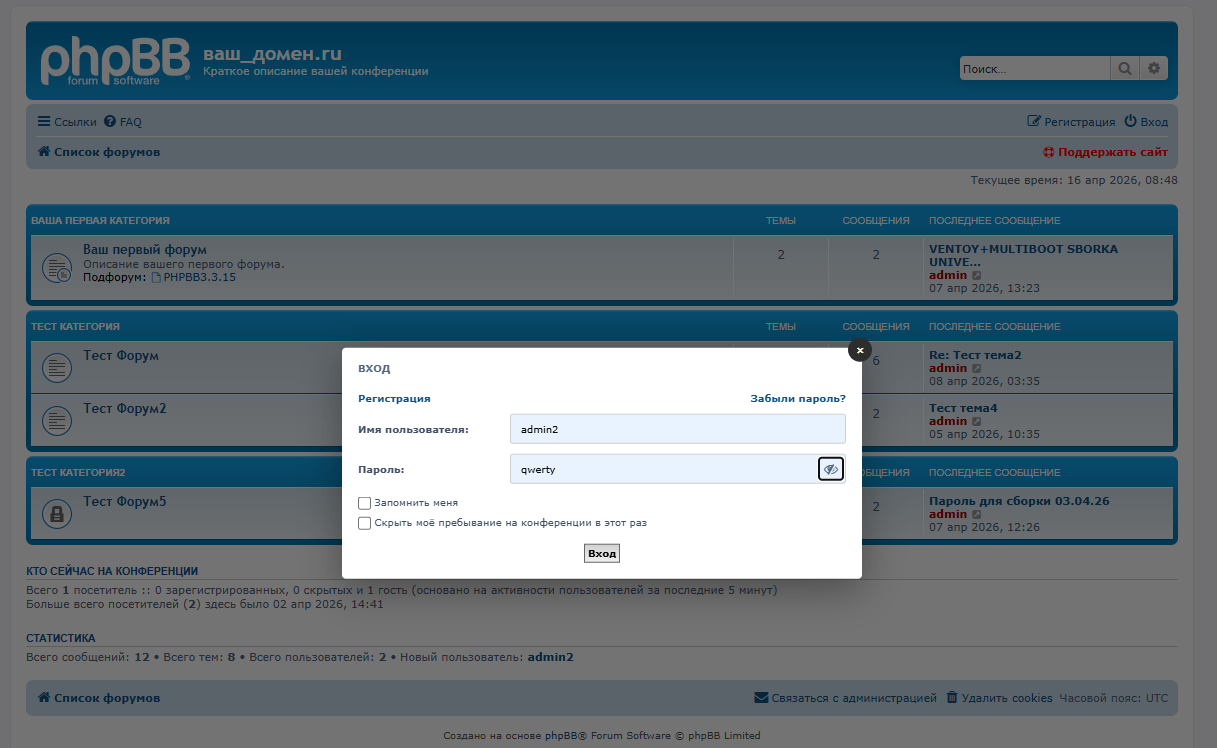The height and width of the screenshot is (748, 1217).
Task: Enable the Запомнить меня checkbox
Action: (x=365, y=503)
